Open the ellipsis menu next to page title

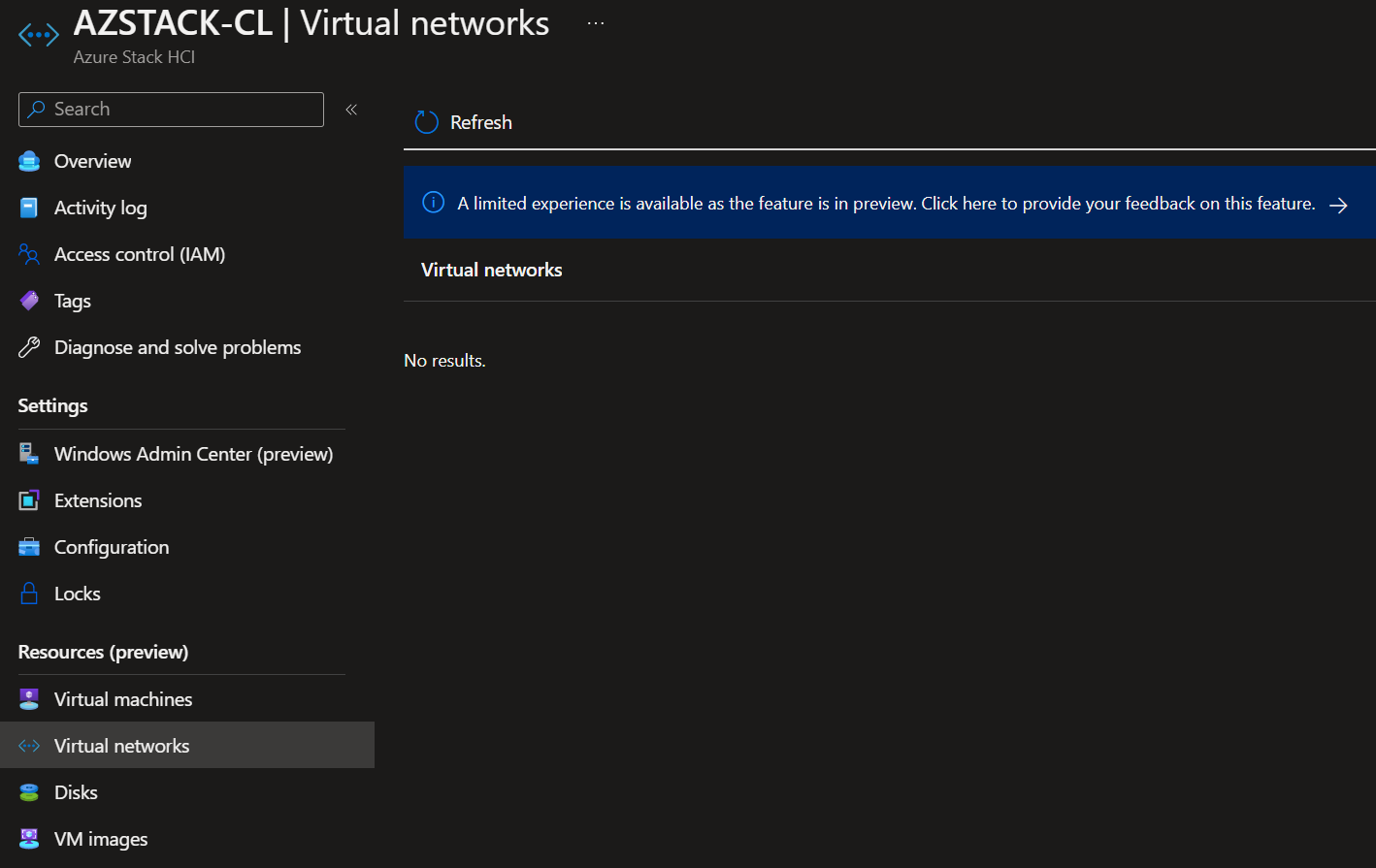click(x=595, y=21)
